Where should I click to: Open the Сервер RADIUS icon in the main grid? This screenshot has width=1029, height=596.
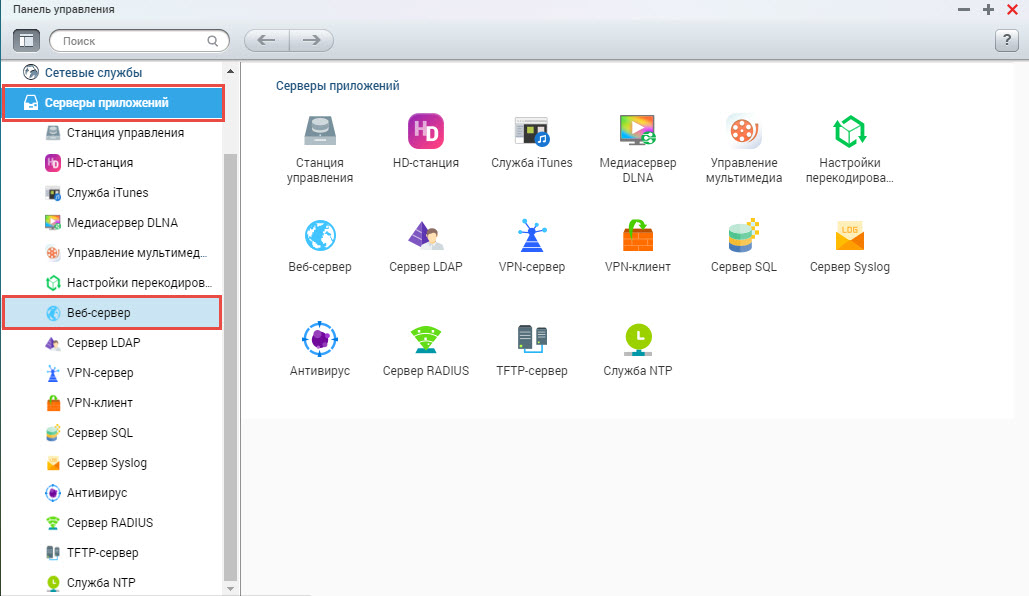426,339
